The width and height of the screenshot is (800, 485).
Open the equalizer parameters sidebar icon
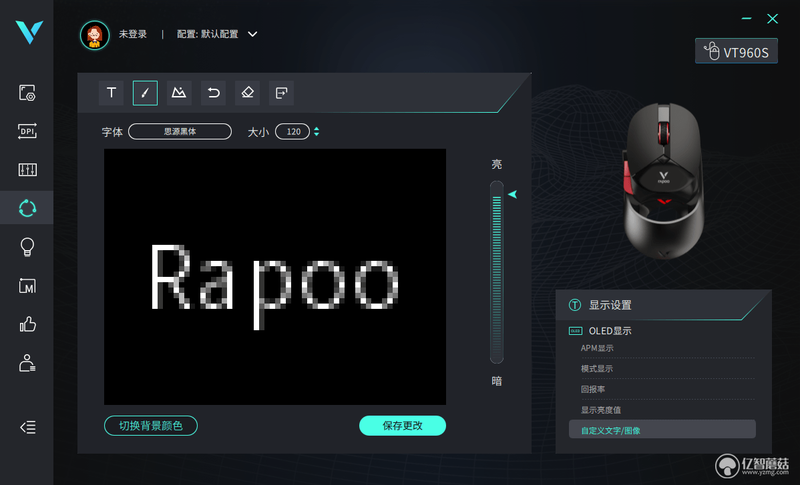(x=27, y=169)
